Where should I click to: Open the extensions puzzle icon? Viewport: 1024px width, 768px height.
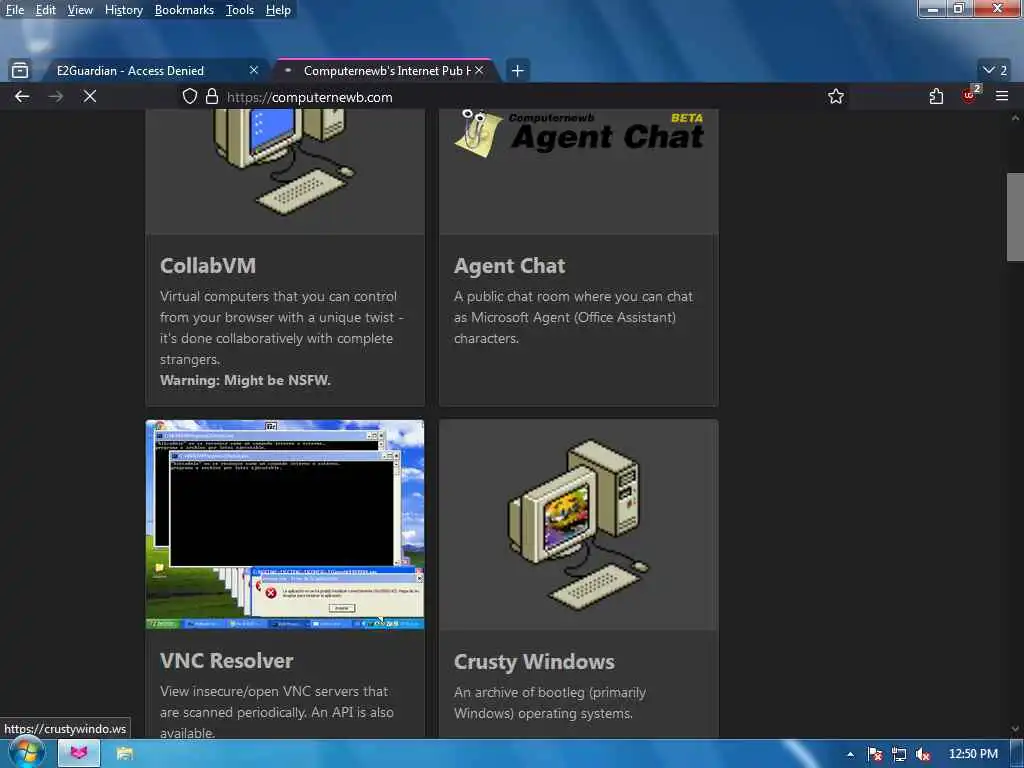coord(936,97)
